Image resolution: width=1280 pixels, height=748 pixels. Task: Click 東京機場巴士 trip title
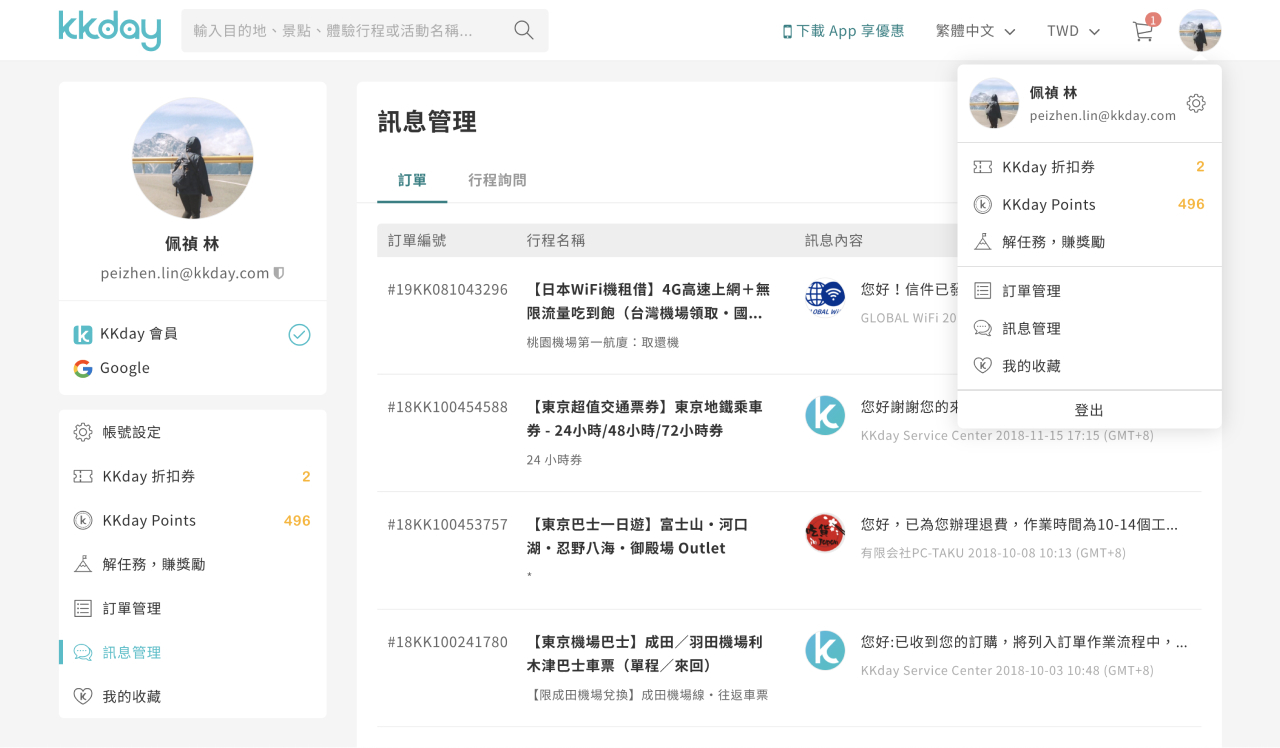[645, 654]
